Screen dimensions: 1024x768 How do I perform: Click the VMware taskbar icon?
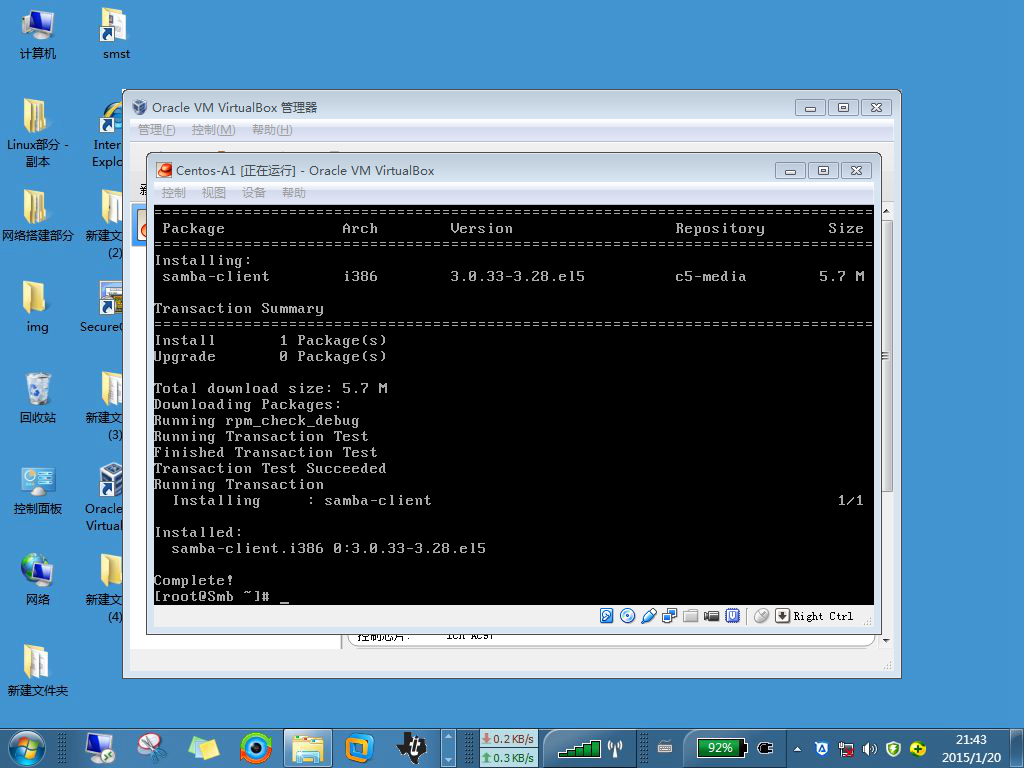(x=359, y=748)
